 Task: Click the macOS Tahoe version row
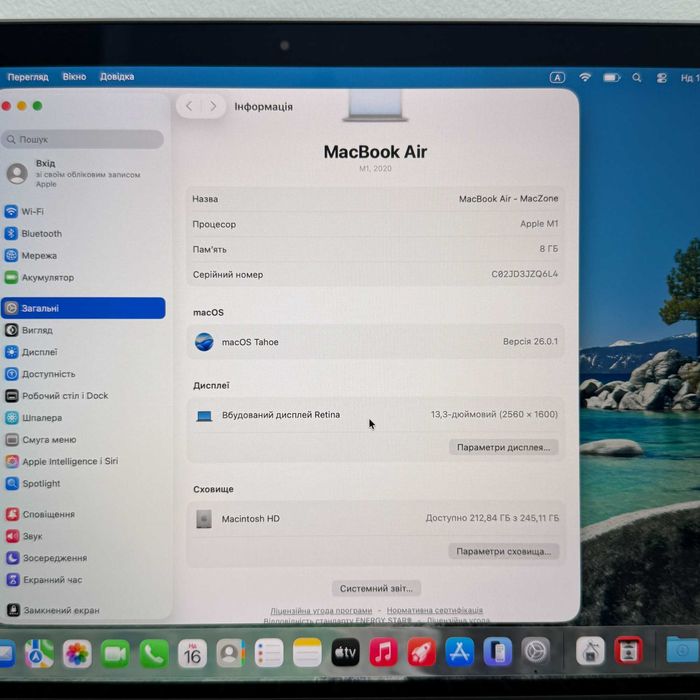(x=375, y=342)
